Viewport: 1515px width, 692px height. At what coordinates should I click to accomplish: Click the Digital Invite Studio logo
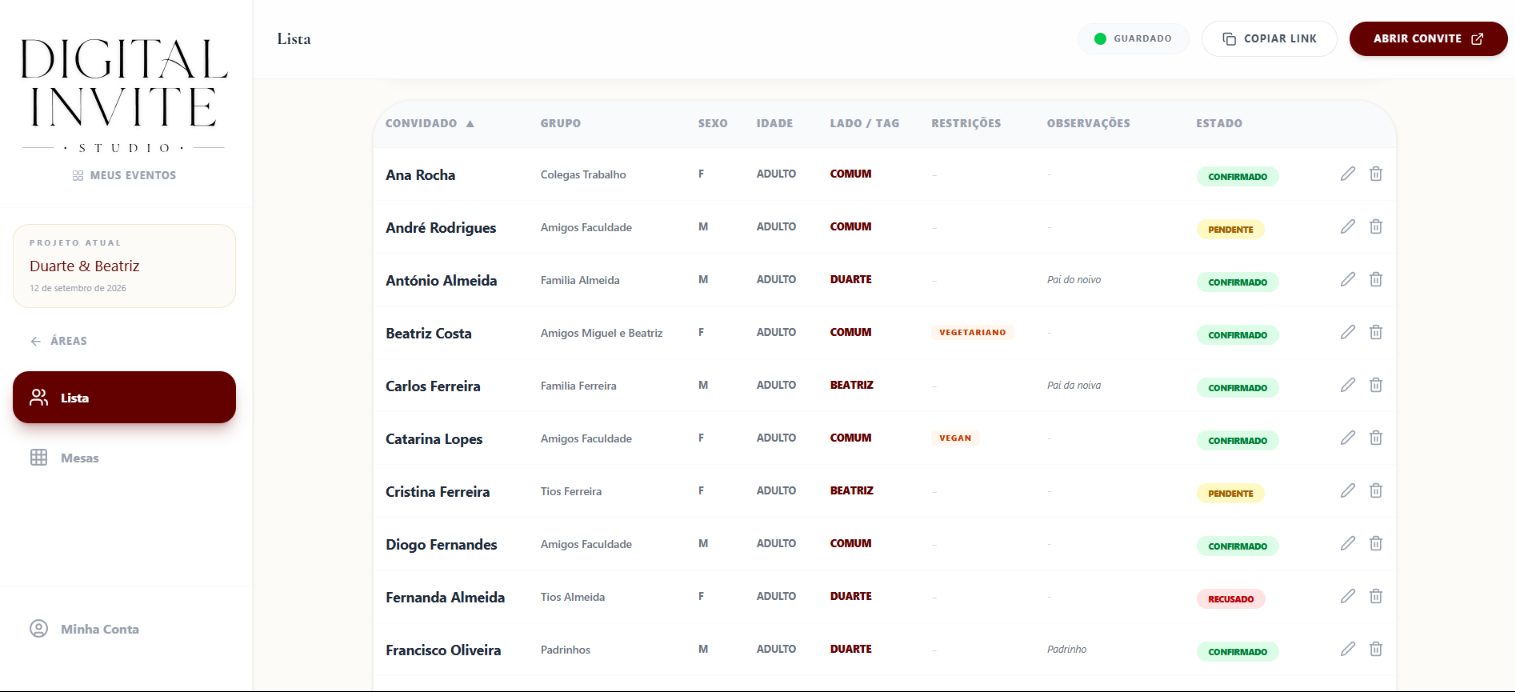[x=124, y=95]
